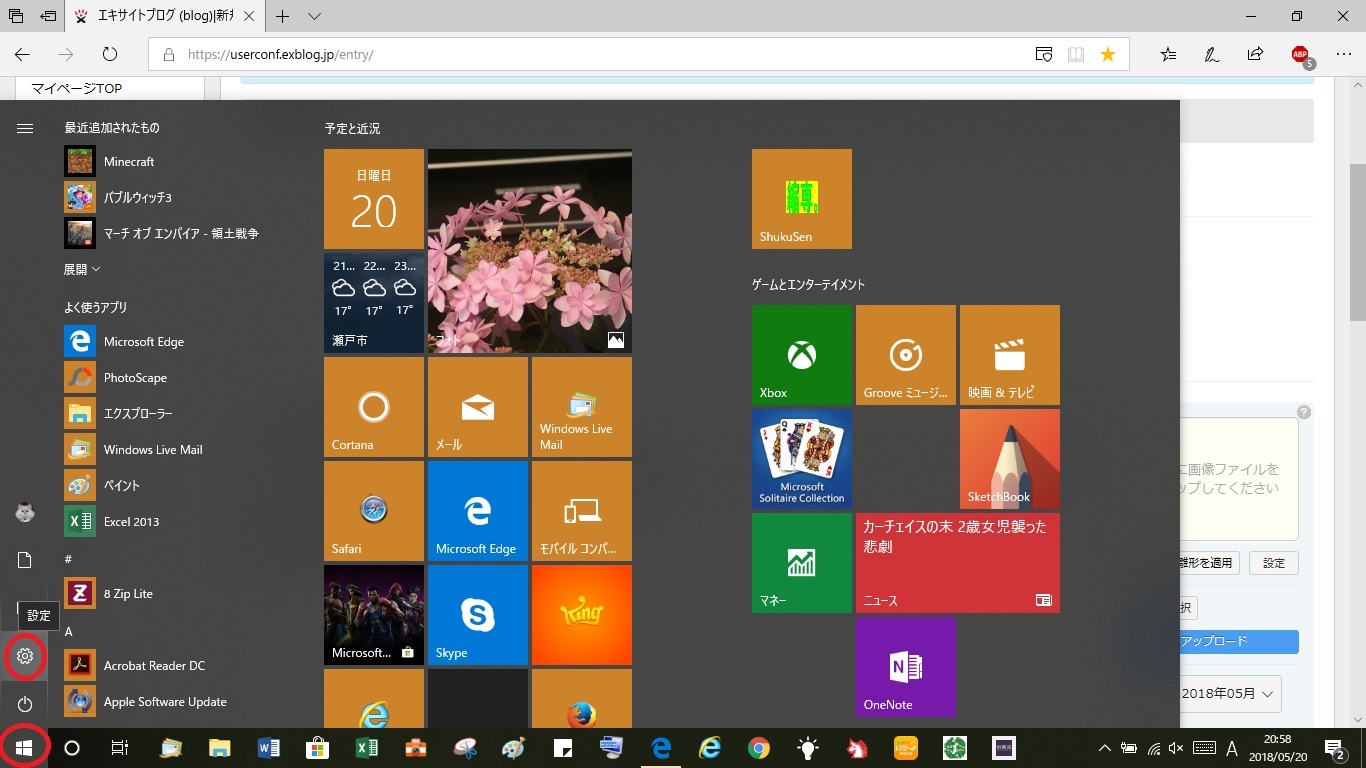1366x768 pixels.
Task: Expand the Start hamburger menu
Action: [x=25, y=128]
